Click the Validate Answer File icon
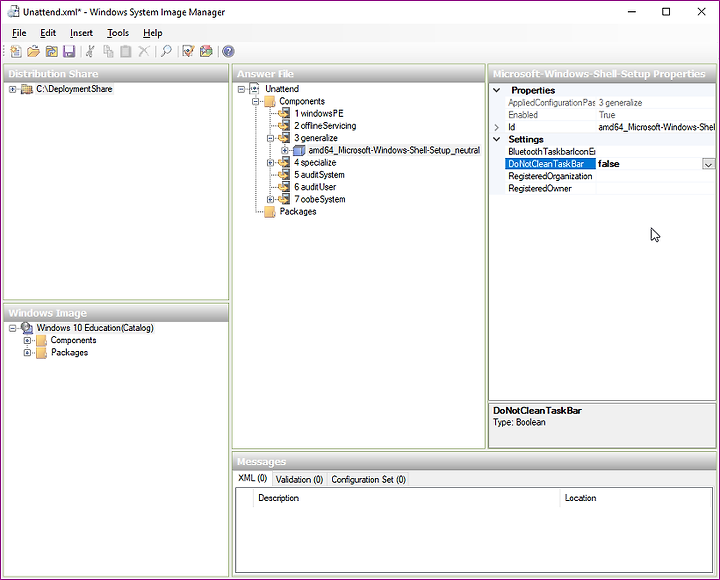This screenshot has width=720, height=580. click(188, 51)
